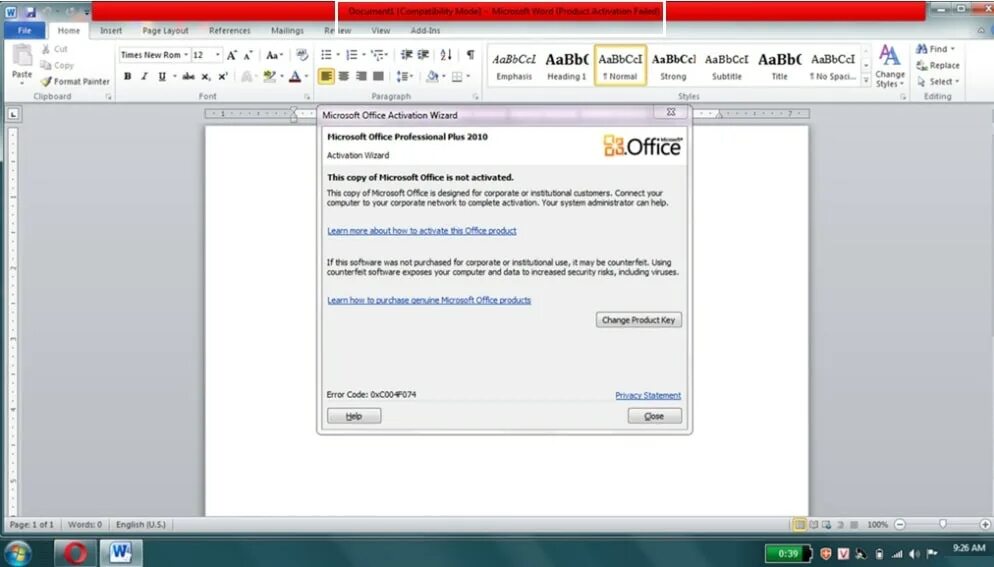Open the Privacy Statement link

tap(648, 395)
